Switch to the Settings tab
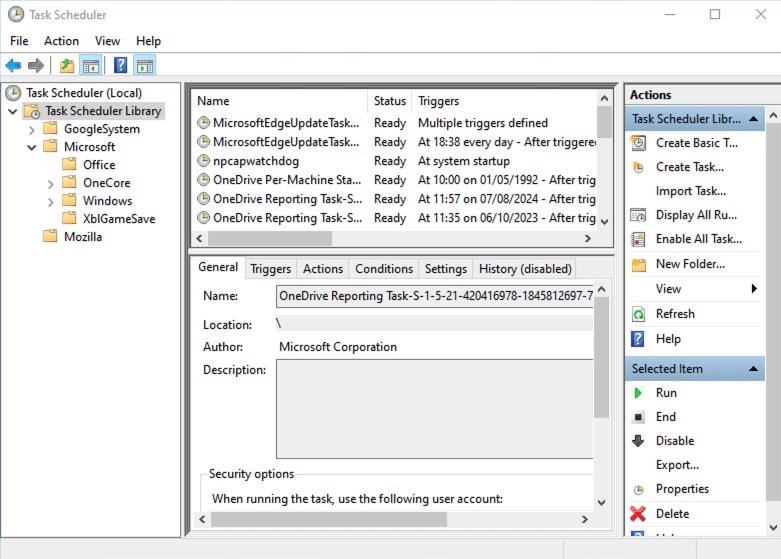The width and height of the screenshot is (781, 559). (446, 269)
